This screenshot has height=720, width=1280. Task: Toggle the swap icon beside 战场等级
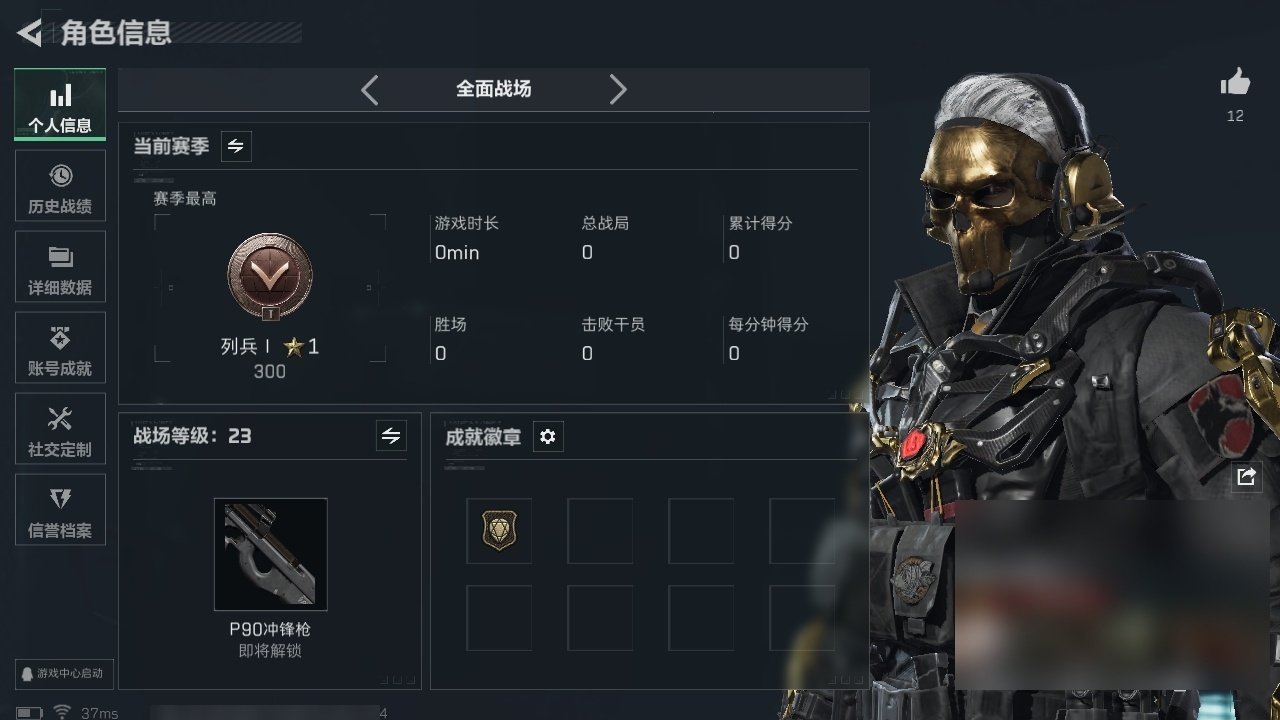[x=391, y=435]
